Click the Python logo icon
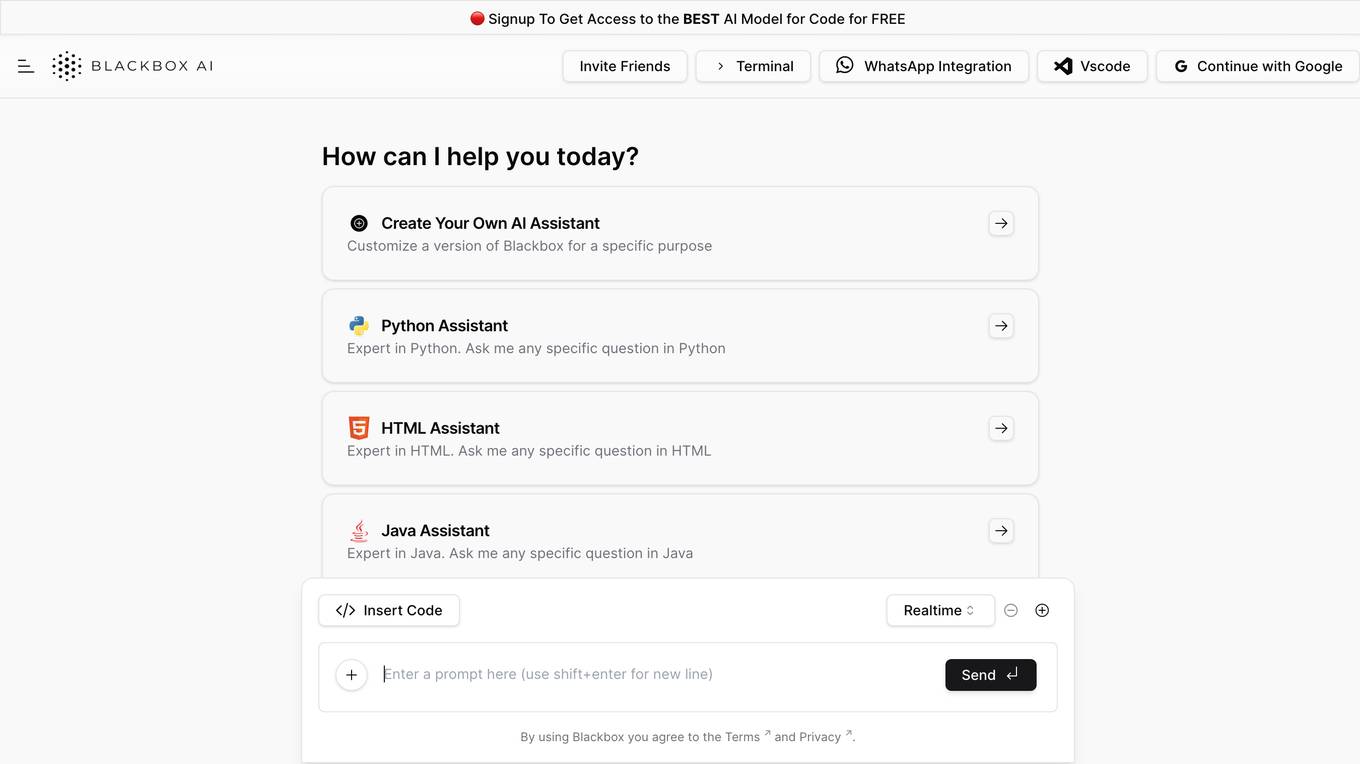 (x=359, y=325)
